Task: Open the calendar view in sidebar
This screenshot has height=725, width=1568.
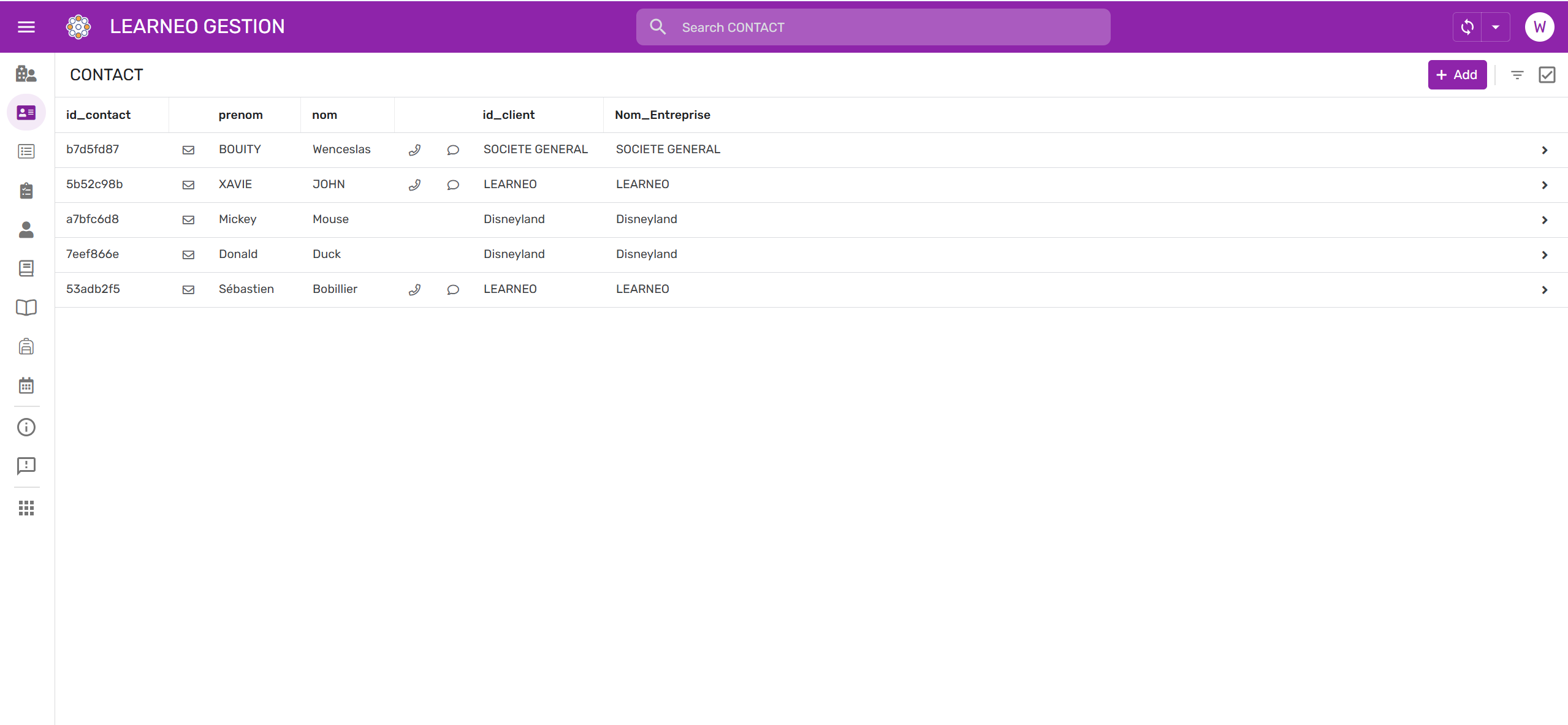Action: click(x=26, y=385)
